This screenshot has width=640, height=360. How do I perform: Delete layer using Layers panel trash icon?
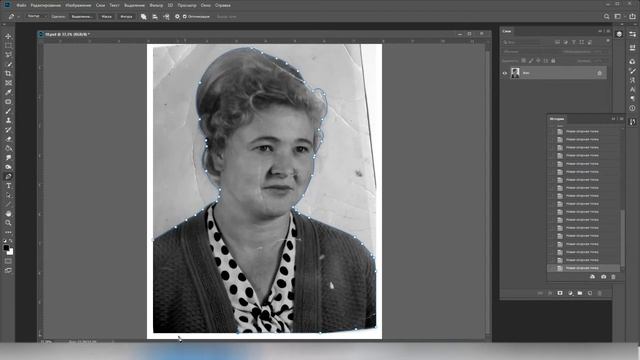600,293
